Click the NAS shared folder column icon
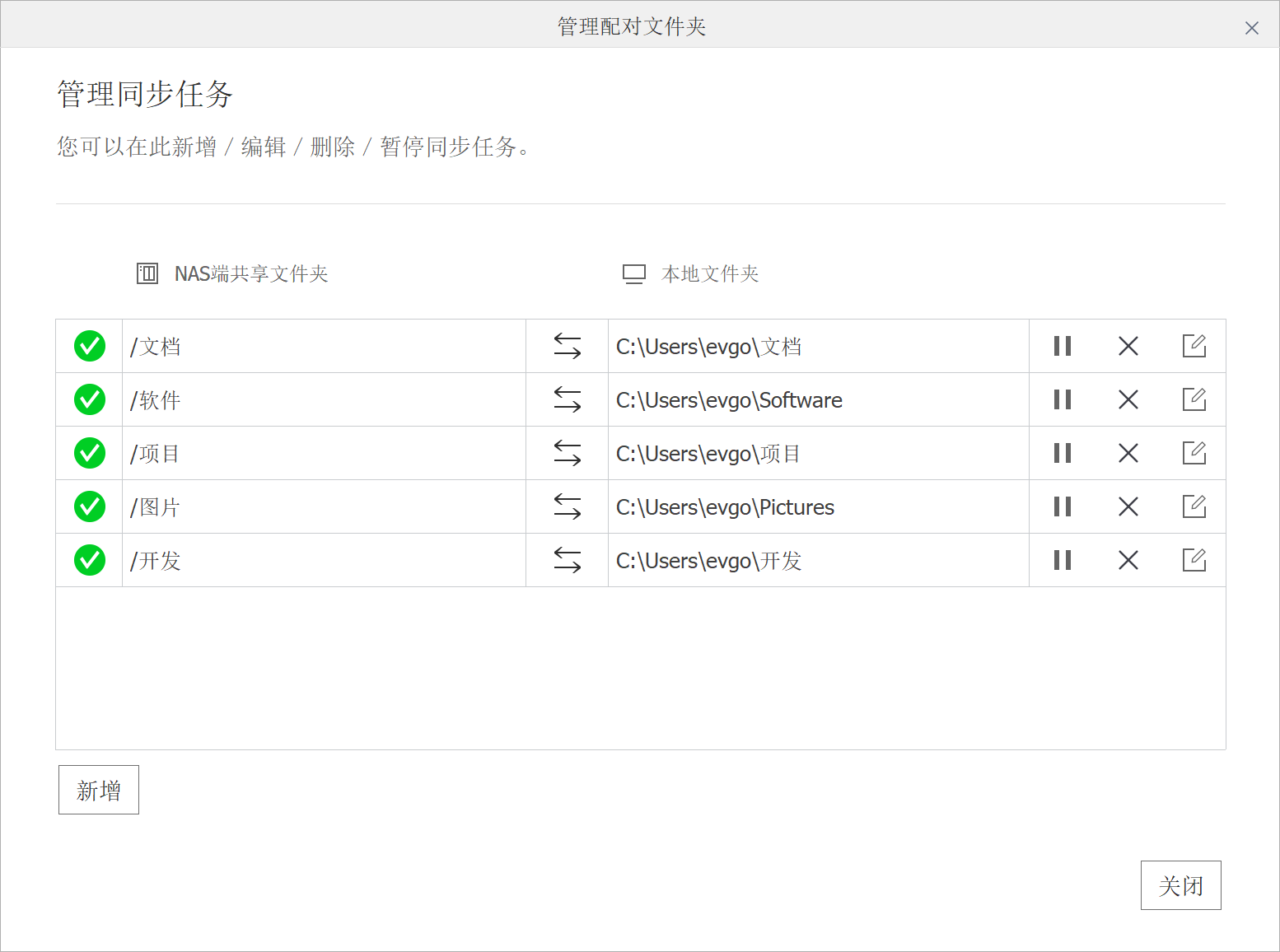This screenshot has height=952, width=1280. [x=147, y=273]
